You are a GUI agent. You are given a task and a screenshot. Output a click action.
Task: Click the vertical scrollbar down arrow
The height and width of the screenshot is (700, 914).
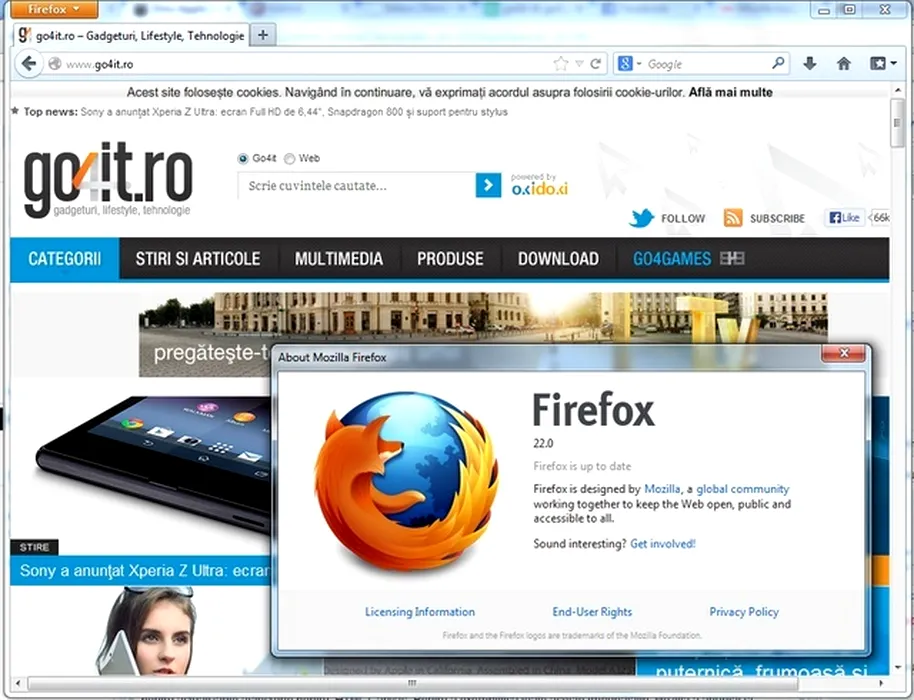click(x=897, y=668)
